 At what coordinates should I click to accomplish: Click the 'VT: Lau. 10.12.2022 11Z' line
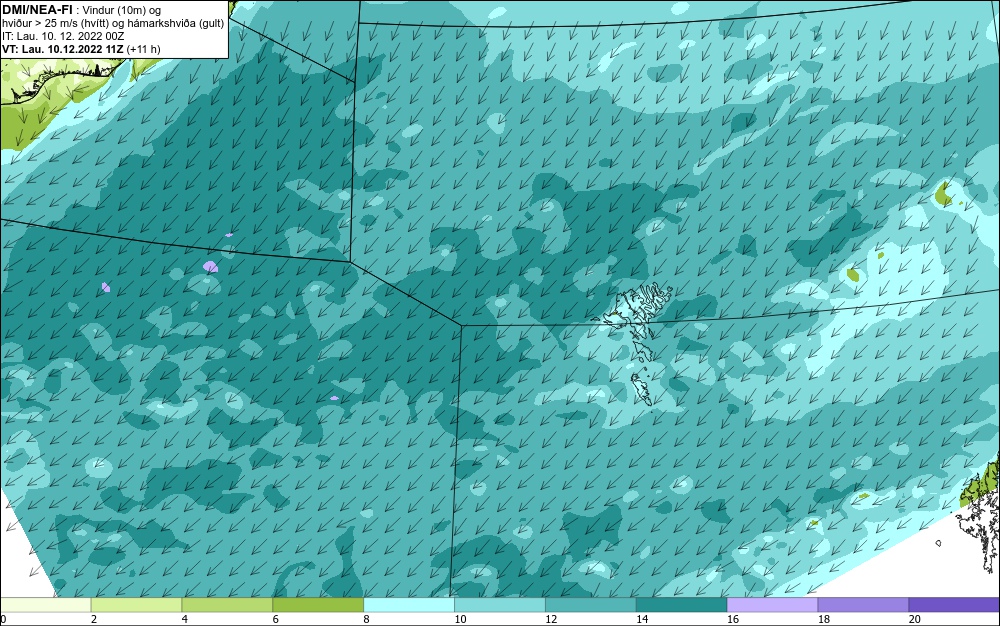[x=63, y=49]
